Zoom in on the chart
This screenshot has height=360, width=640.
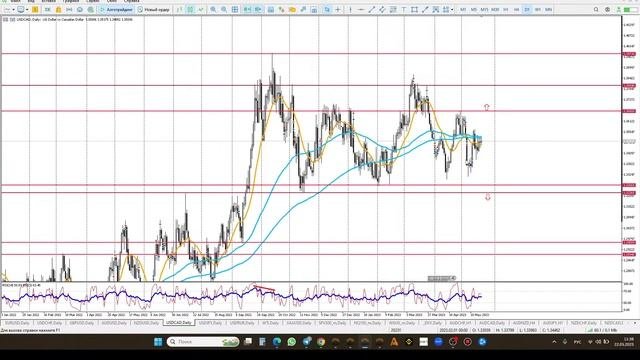click(x=213, y=9)
